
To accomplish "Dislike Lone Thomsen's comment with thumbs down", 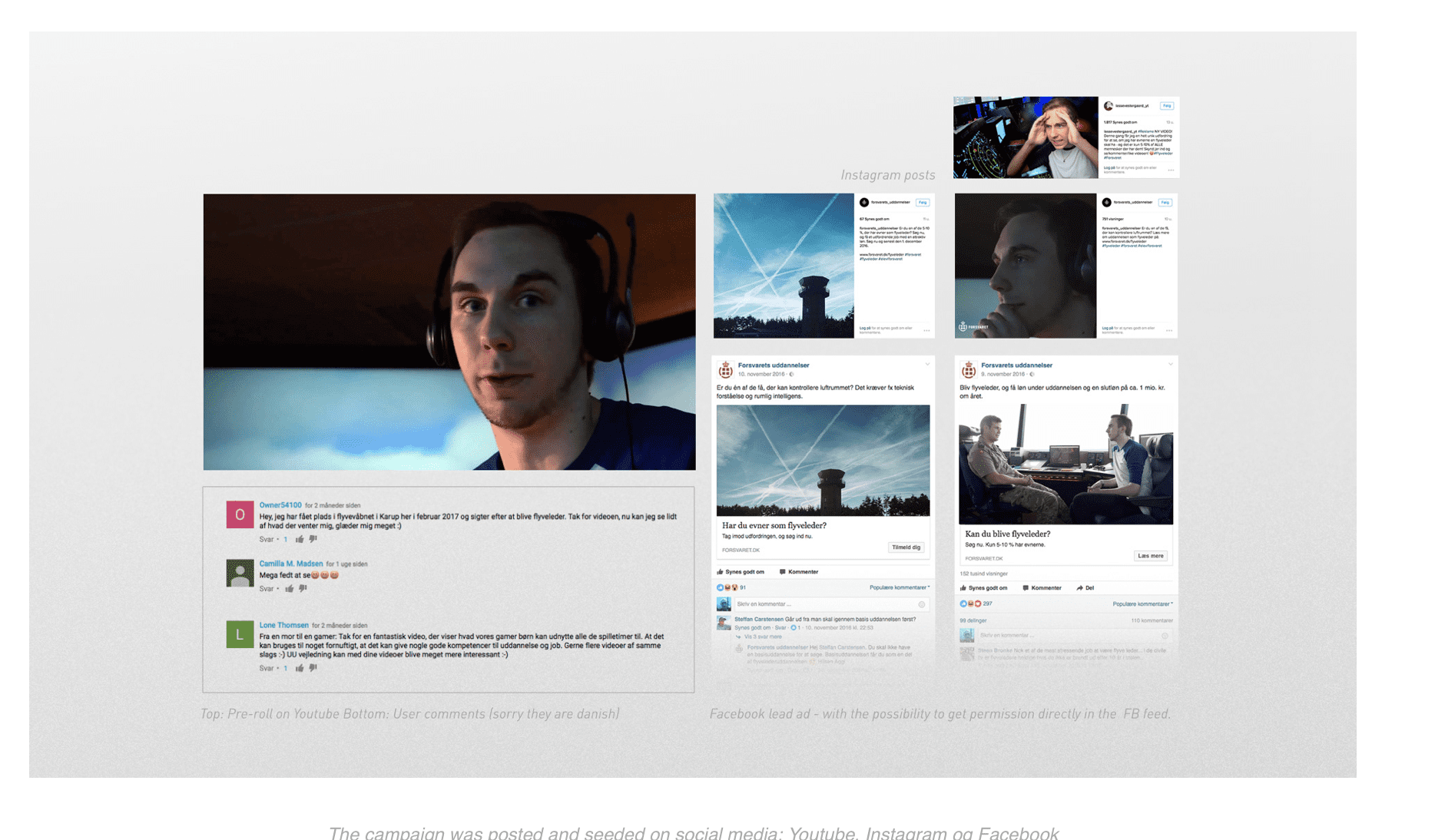I will (313, 668).
